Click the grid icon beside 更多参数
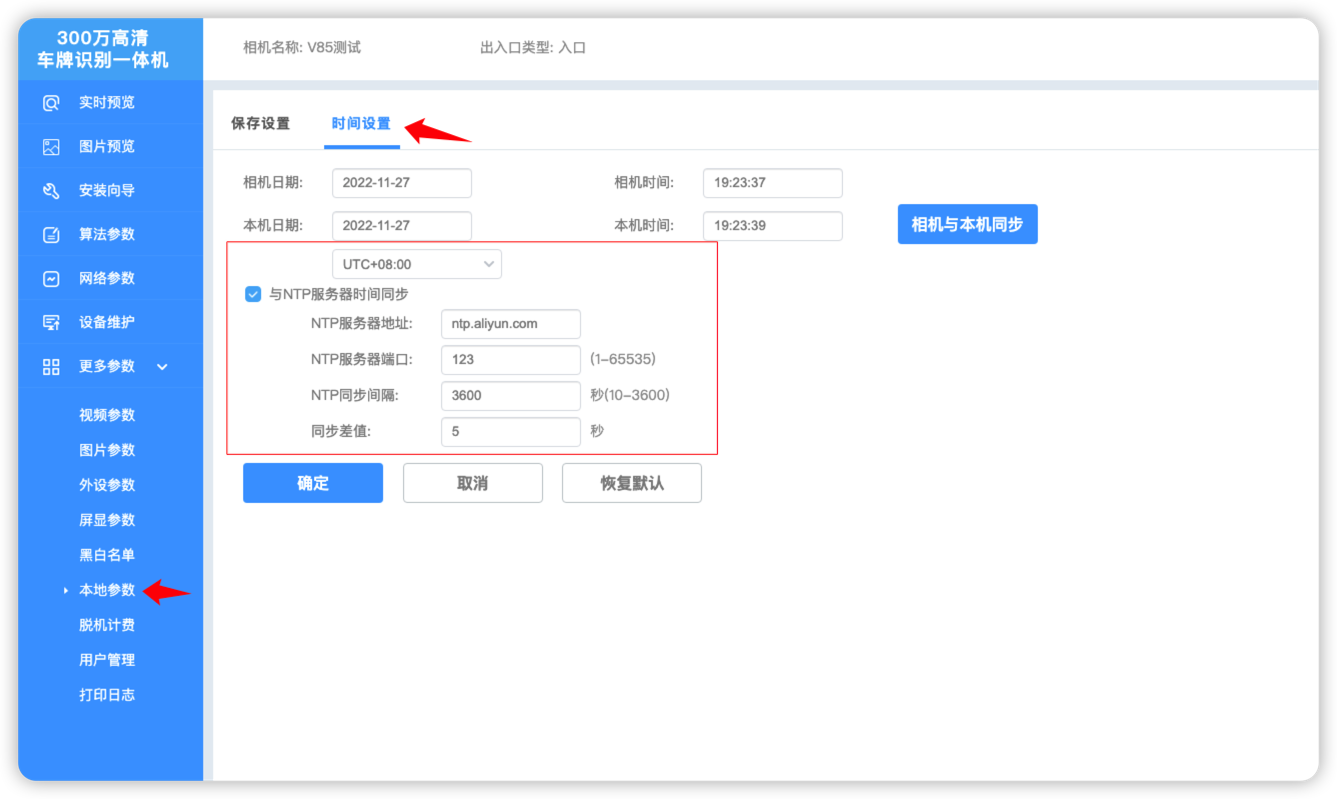Image resolution: width=1337 pixels, height=799 pixels. (51, 367)
